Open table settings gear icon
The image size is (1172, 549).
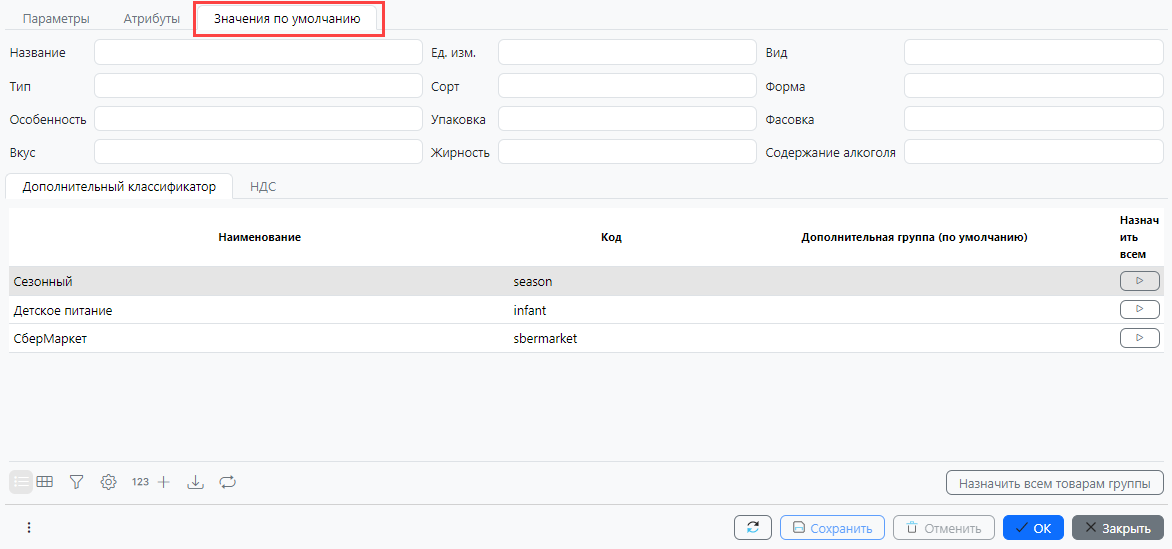(x=109, y=482)
